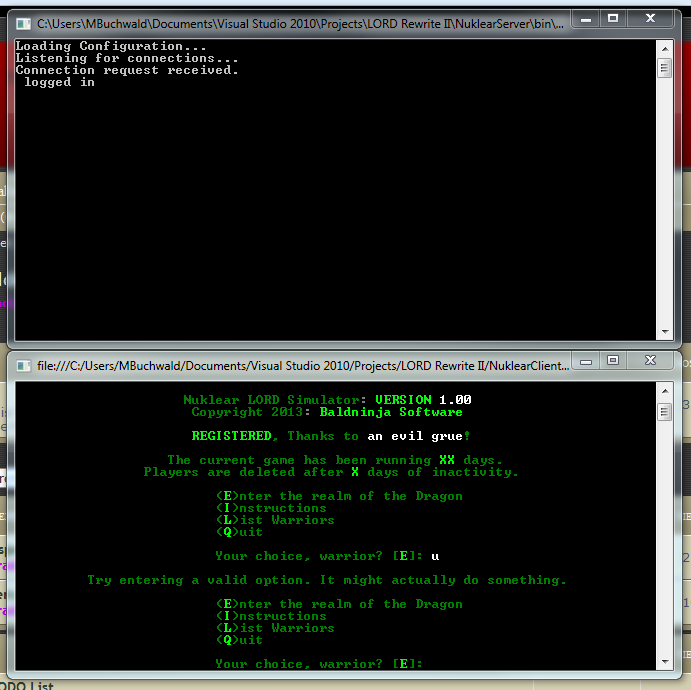
Task: Click the client console scrollbar thumb
Action: [x=663, y=412]
